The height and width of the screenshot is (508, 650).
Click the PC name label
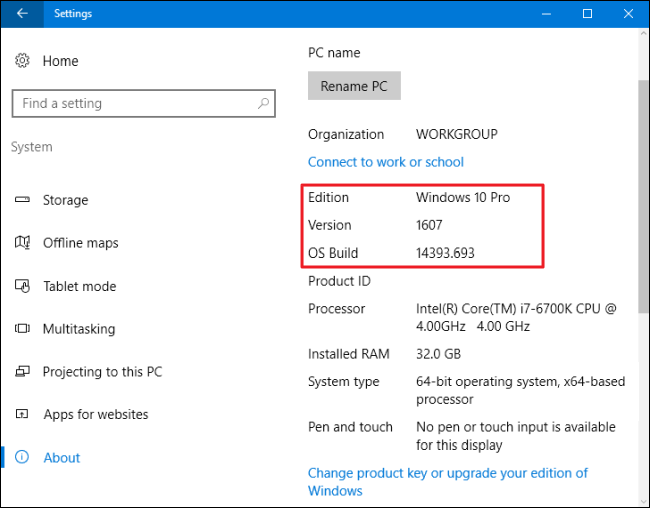click(x=334, y=53)
